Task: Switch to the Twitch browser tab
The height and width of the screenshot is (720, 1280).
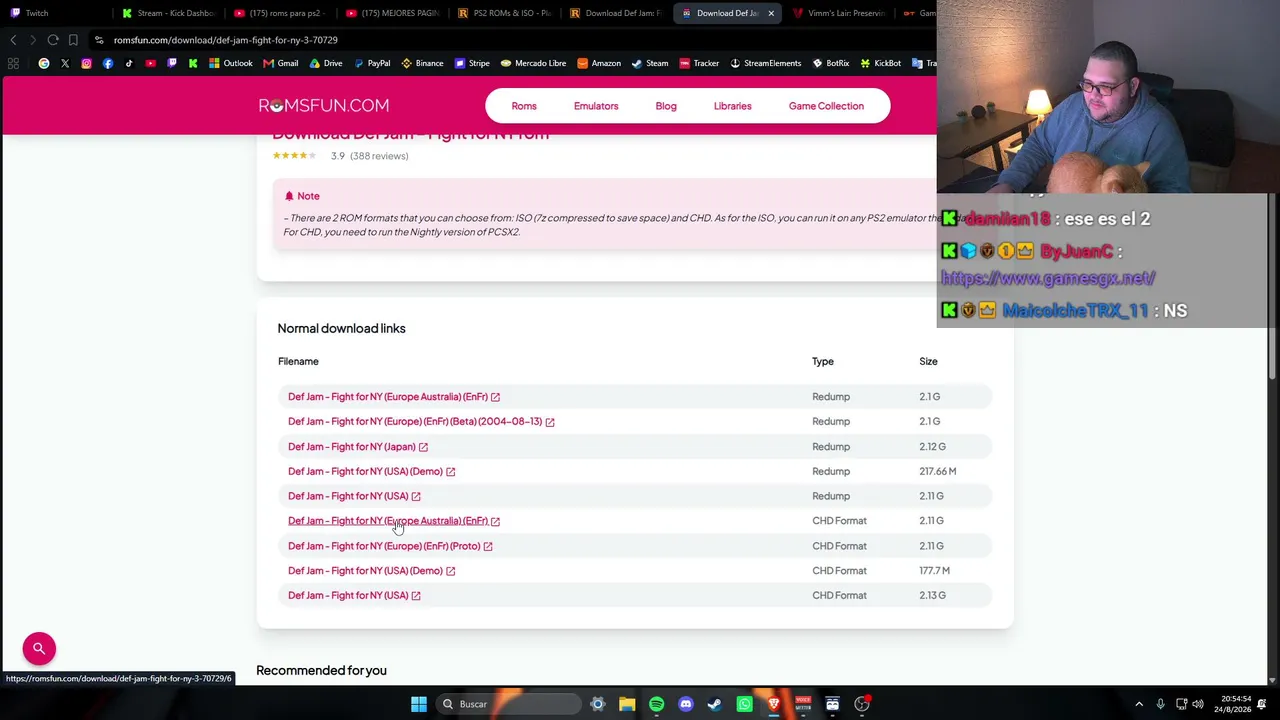Action: click(55, 13)
